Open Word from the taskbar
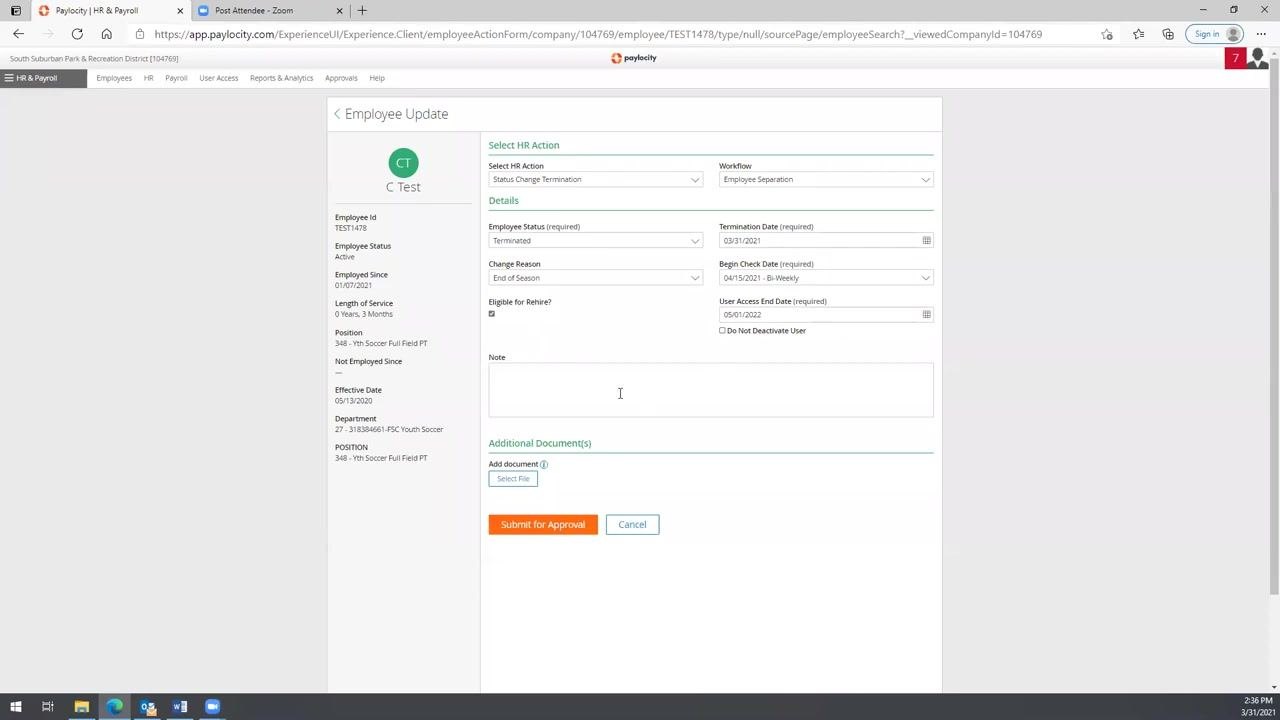The width and height of the screenshot is (1280, 720). [x=180, y=707]
